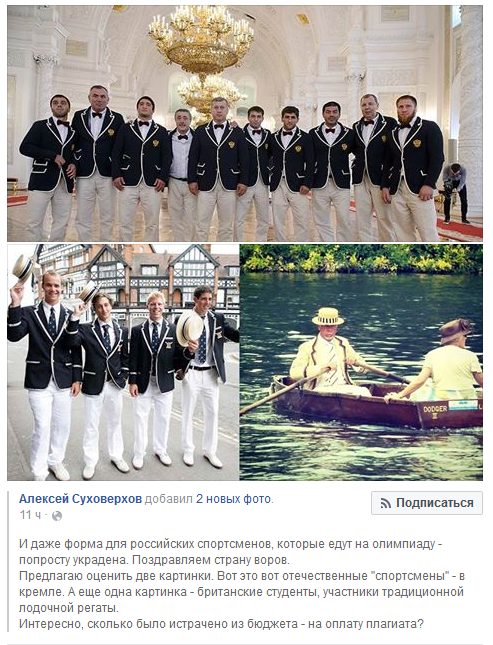The height and width of the screenshot is (645, 493).
Task: Click the DODGER name on the boat
Action: tap(435, 409)
